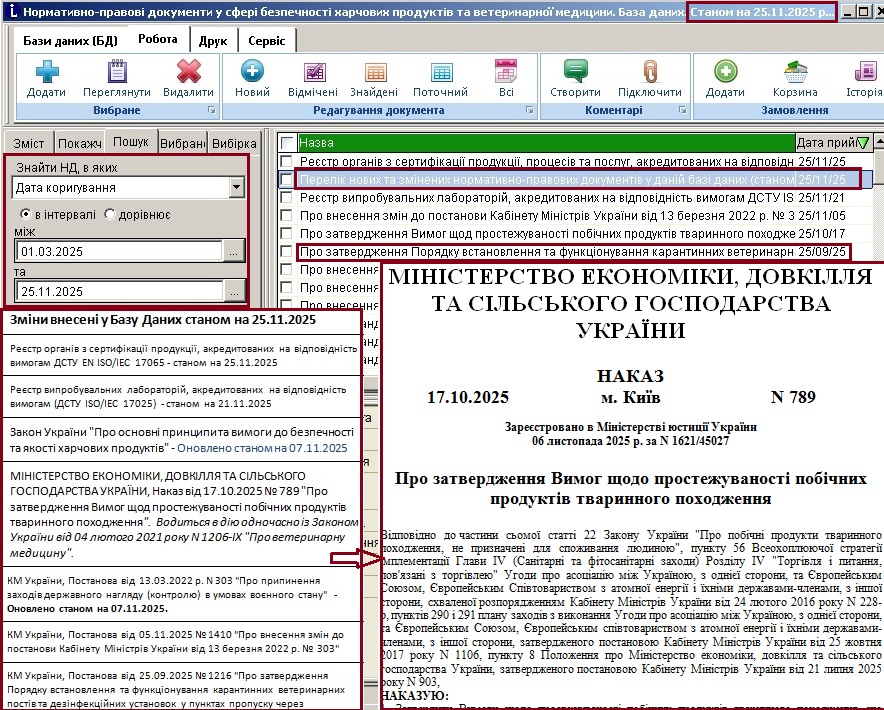The image size is (884, 710).
Task: Select the 'в інтервалі' radio button
Action: coord(25,215)
